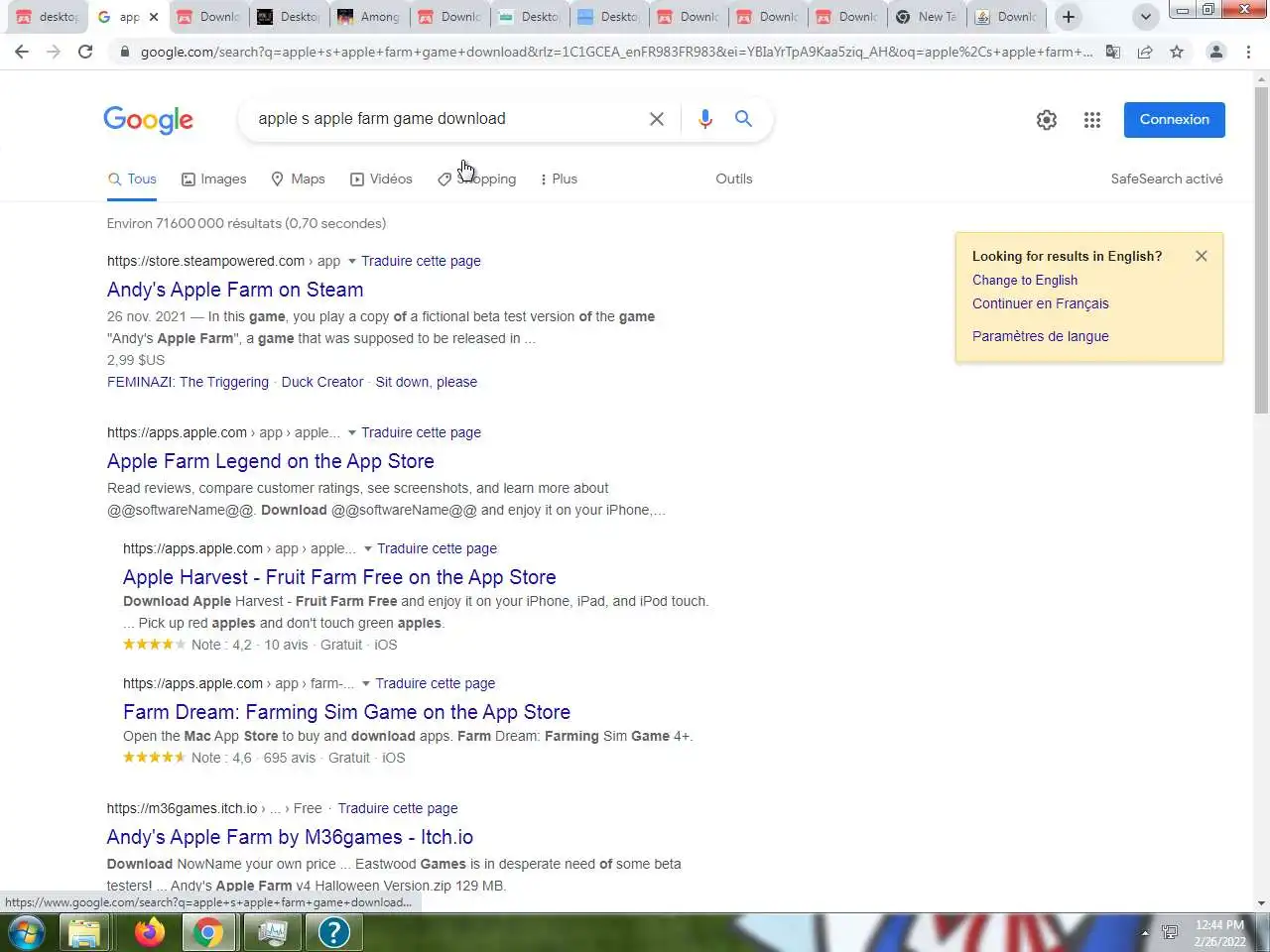
Task: Click Traduire cette page for itch.io result
Action: click(x=398, y=809)
